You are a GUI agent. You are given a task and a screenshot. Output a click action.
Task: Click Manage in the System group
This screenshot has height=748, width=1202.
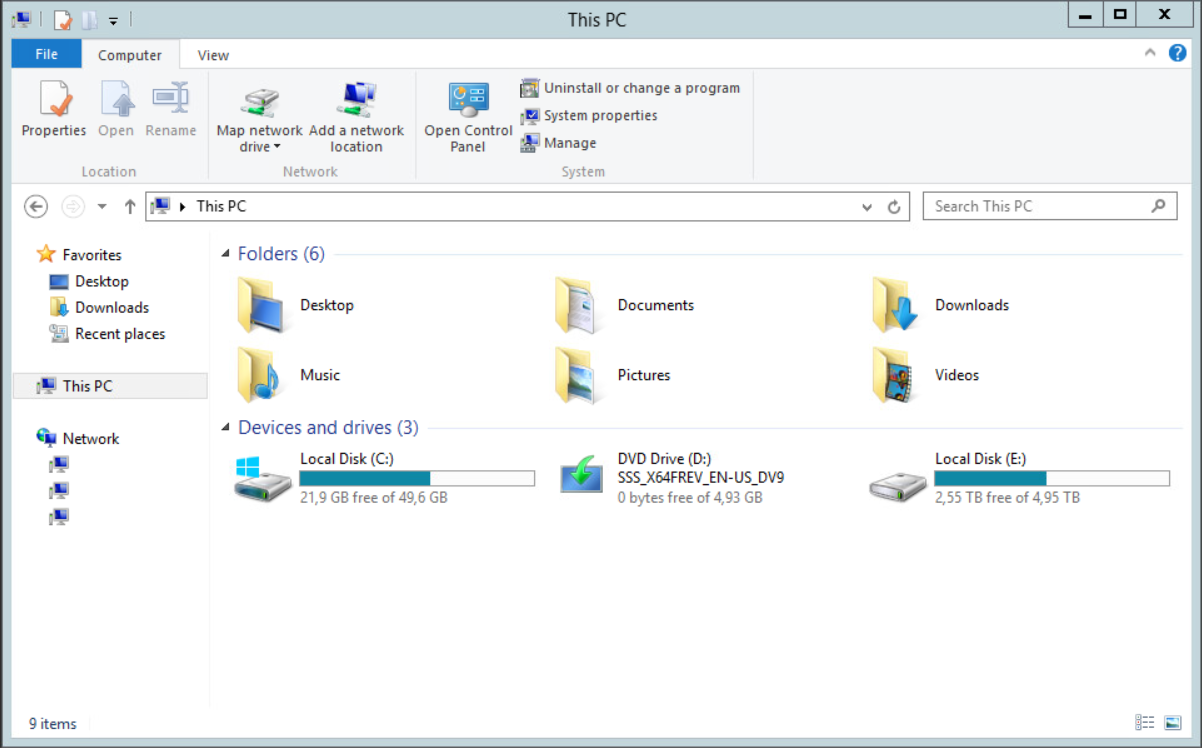coord(558,143)
